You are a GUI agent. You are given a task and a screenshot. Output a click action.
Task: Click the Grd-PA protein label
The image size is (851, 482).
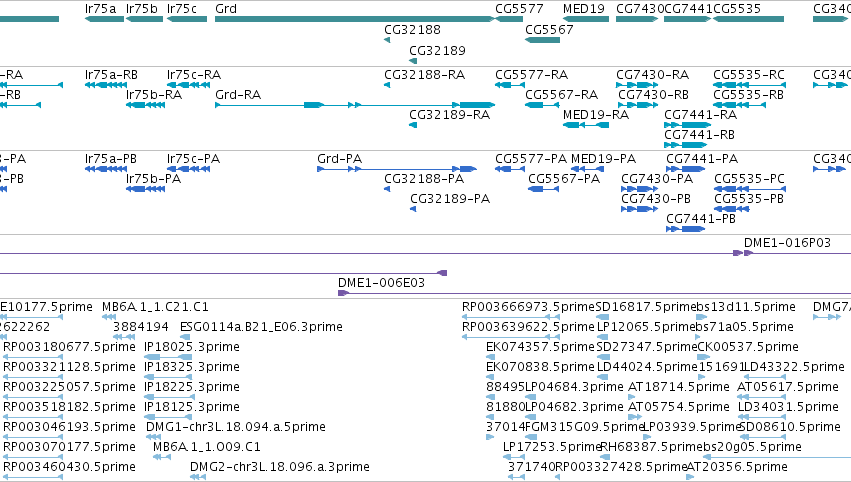tap(340, 159)
